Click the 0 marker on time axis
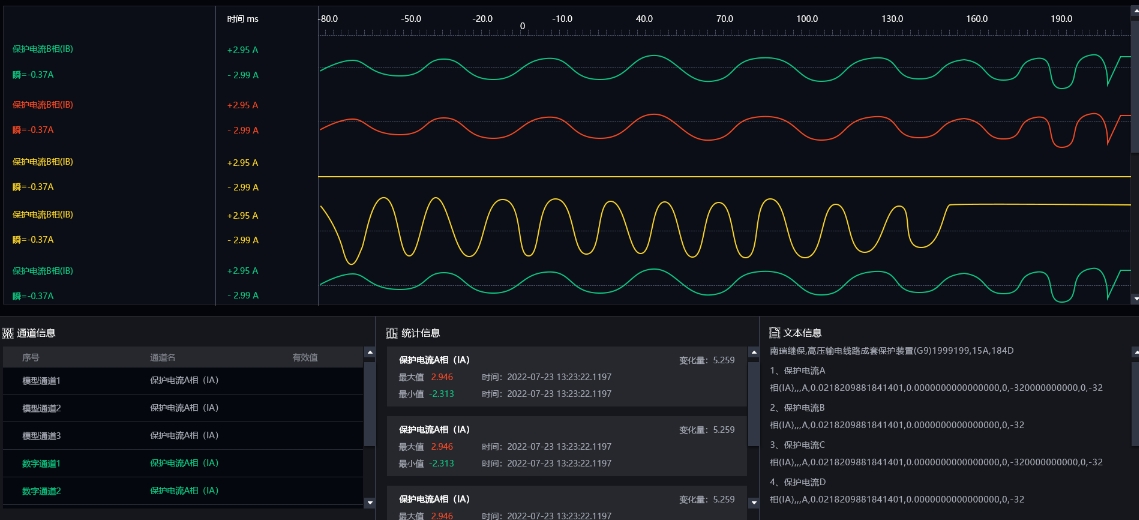 pos(522,26)
